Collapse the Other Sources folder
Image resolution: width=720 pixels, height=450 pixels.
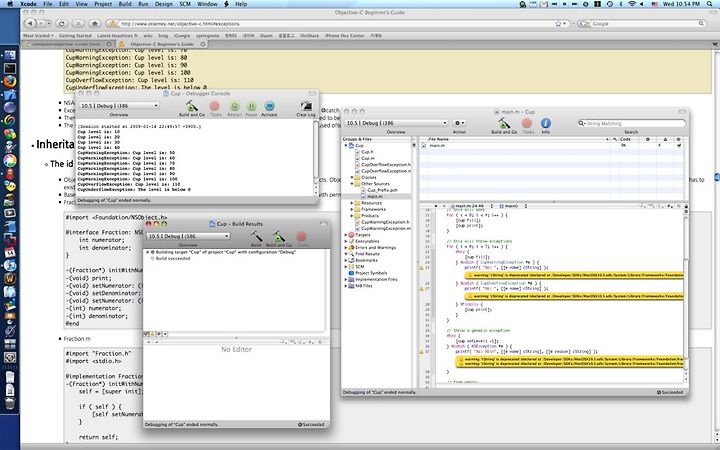point(352,184)
